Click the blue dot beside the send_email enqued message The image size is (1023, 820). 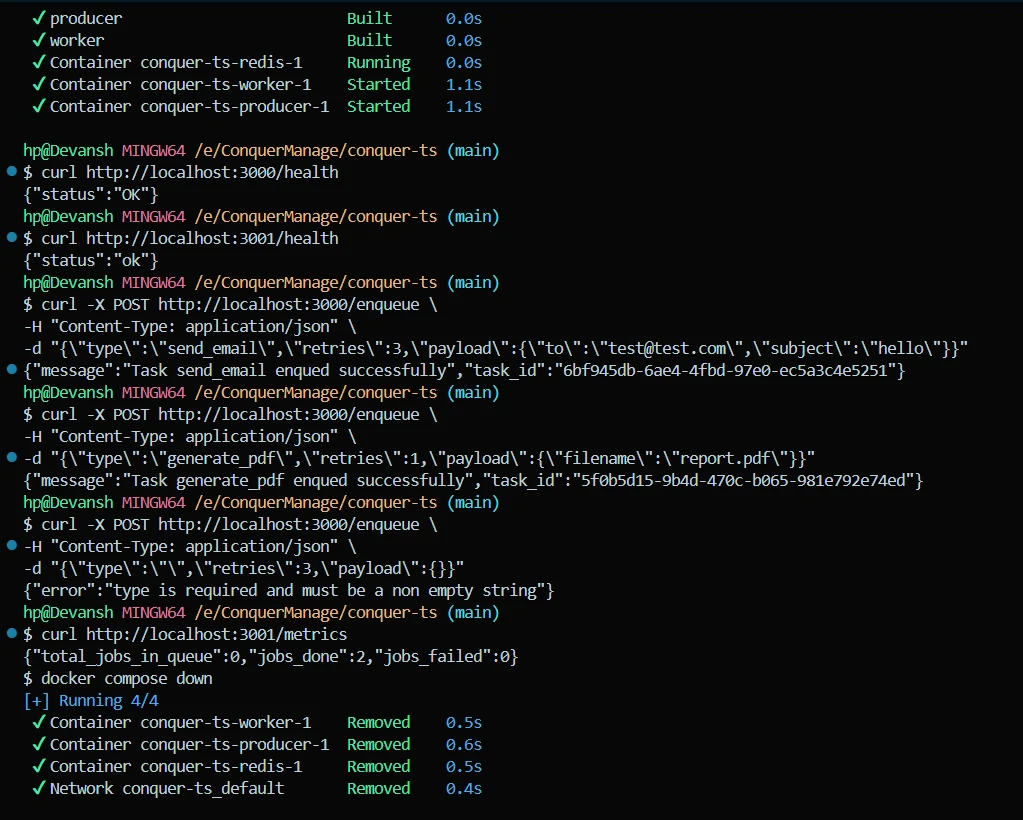click(x=12, y=370)
